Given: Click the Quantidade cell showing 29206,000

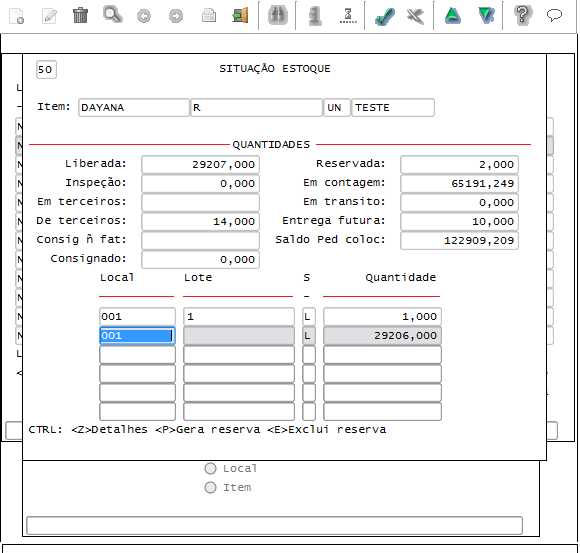Looking at the screenshot, I should point(382,335).
